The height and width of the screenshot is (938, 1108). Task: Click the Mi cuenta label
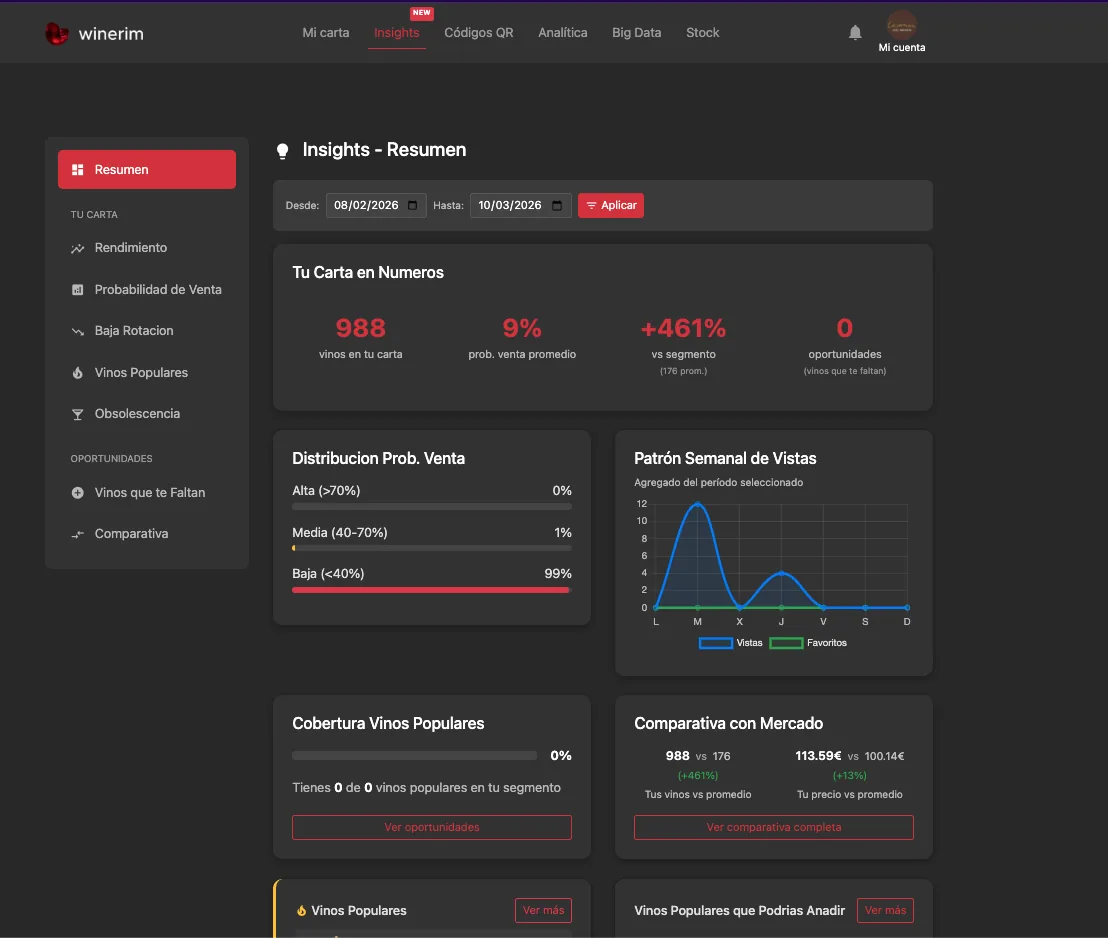click(902, 47)
